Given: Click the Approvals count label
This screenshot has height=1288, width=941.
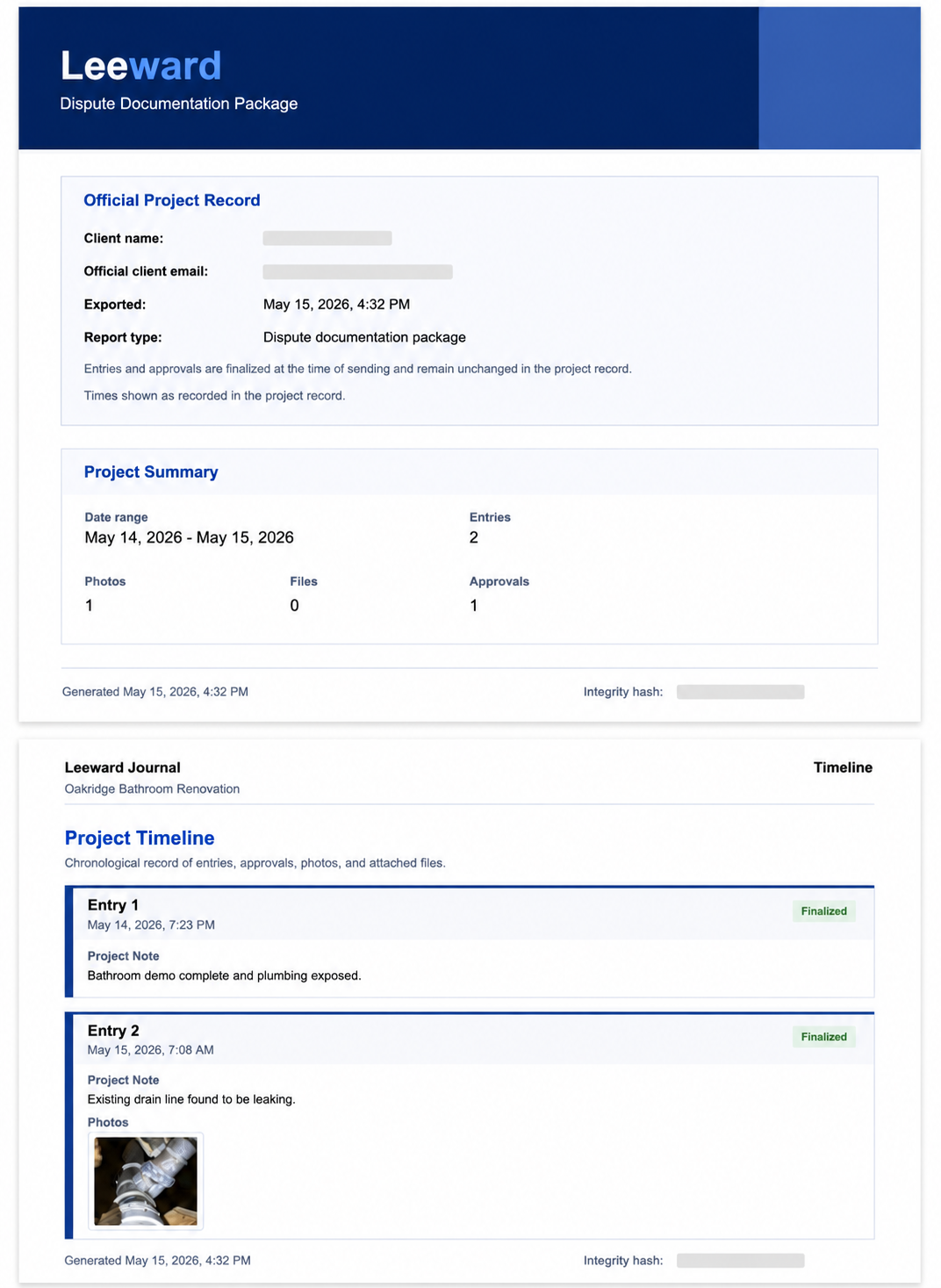Looking at the screenshot, I should [499, 581].
